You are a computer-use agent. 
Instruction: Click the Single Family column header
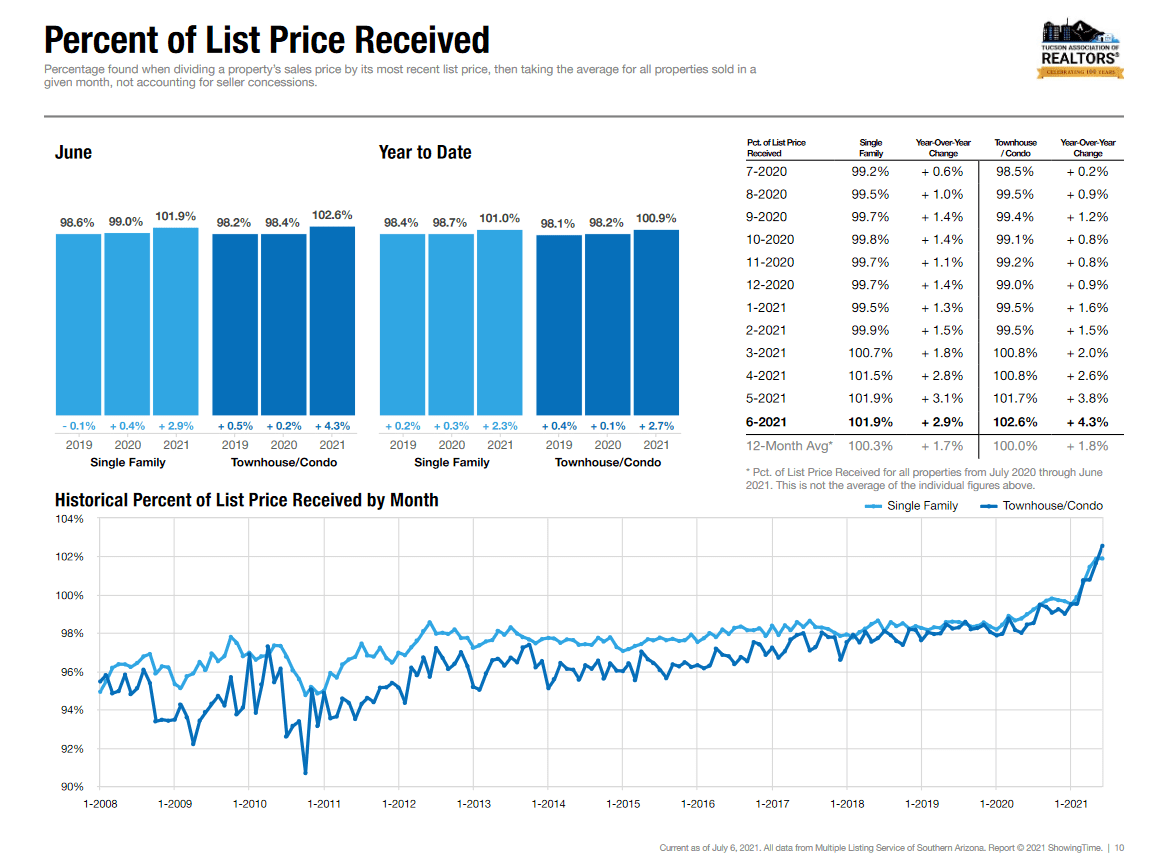(871, 148)
